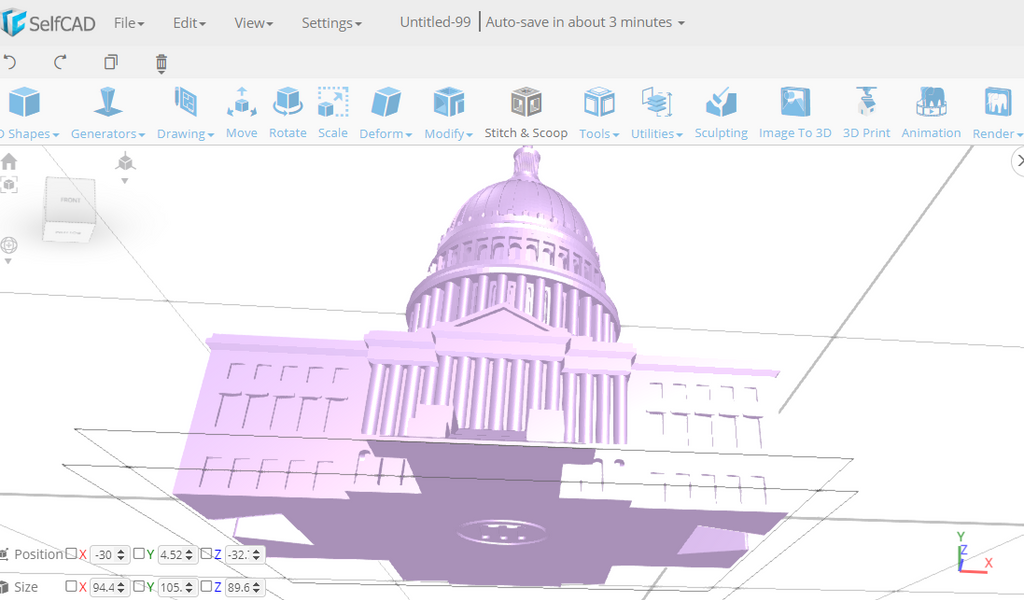Open the View menu

tap(253, 23)
